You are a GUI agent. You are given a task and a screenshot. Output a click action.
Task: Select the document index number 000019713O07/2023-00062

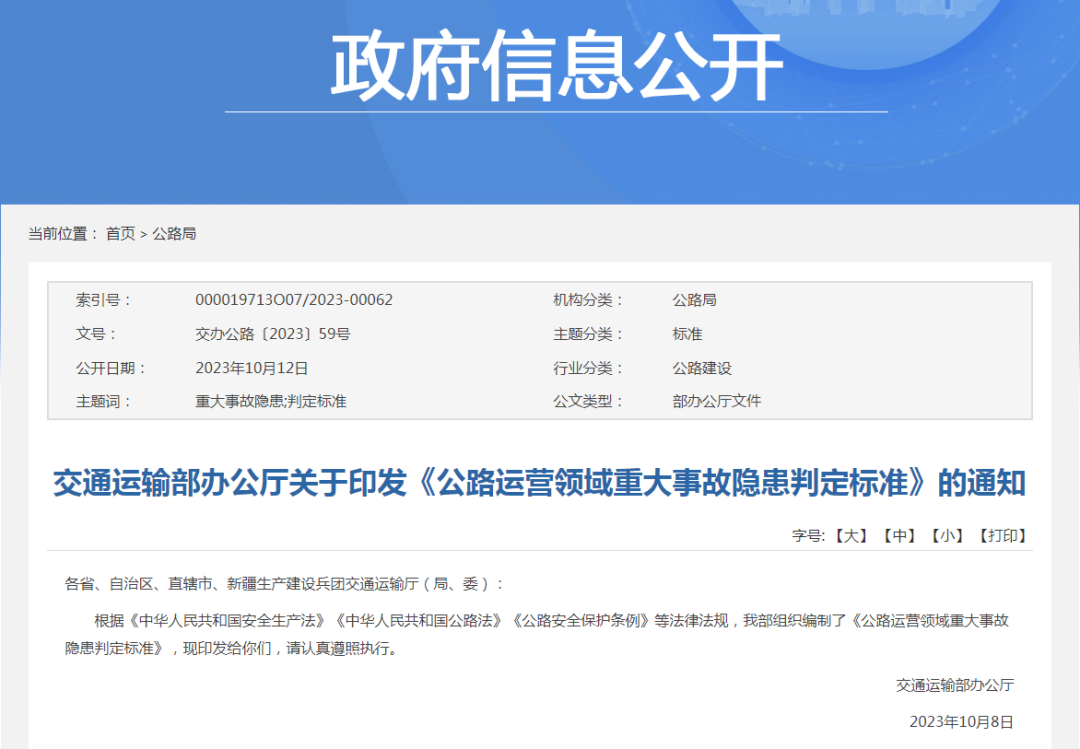(293, 299)
